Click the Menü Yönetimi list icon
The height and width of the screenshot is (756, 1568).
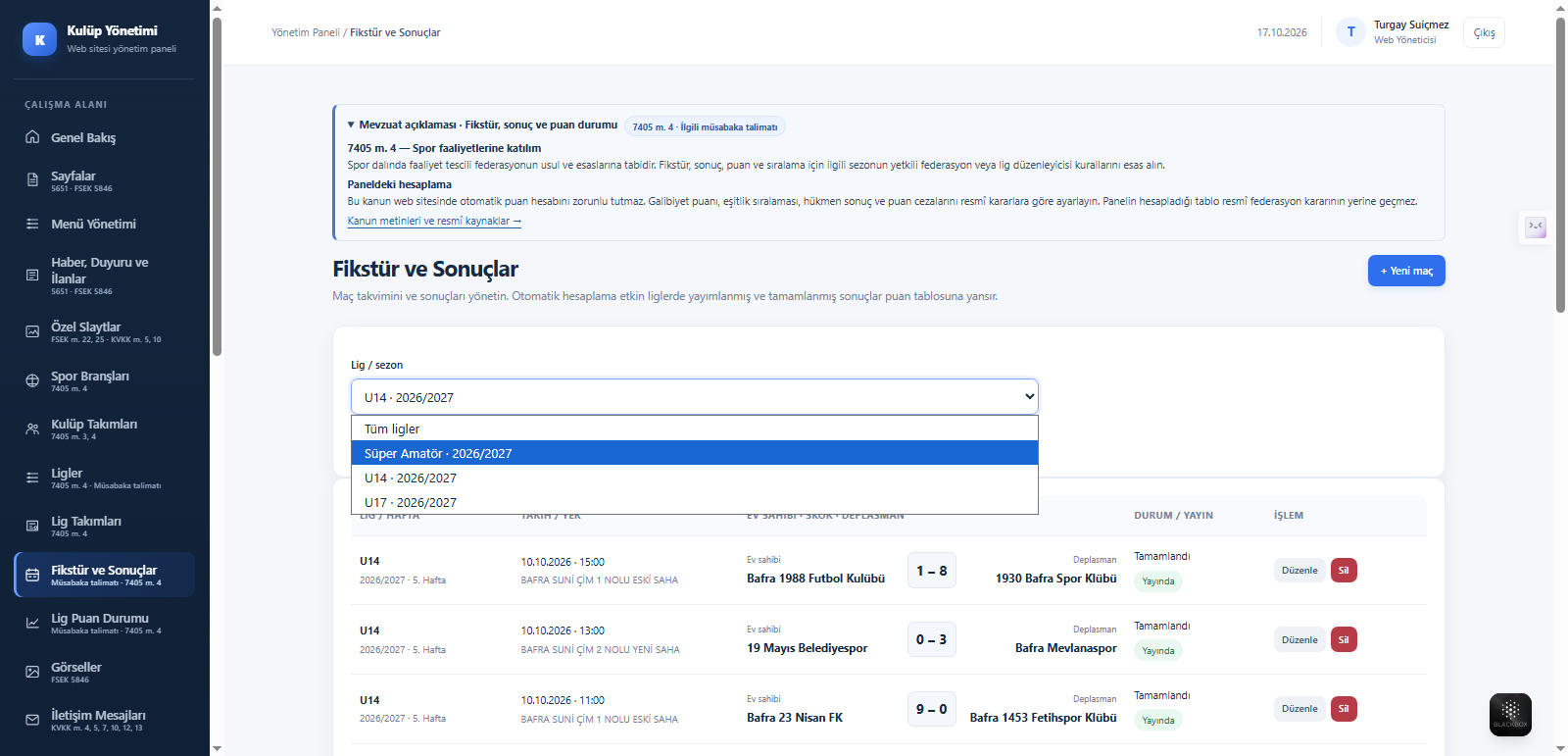(x=32, y=224)
